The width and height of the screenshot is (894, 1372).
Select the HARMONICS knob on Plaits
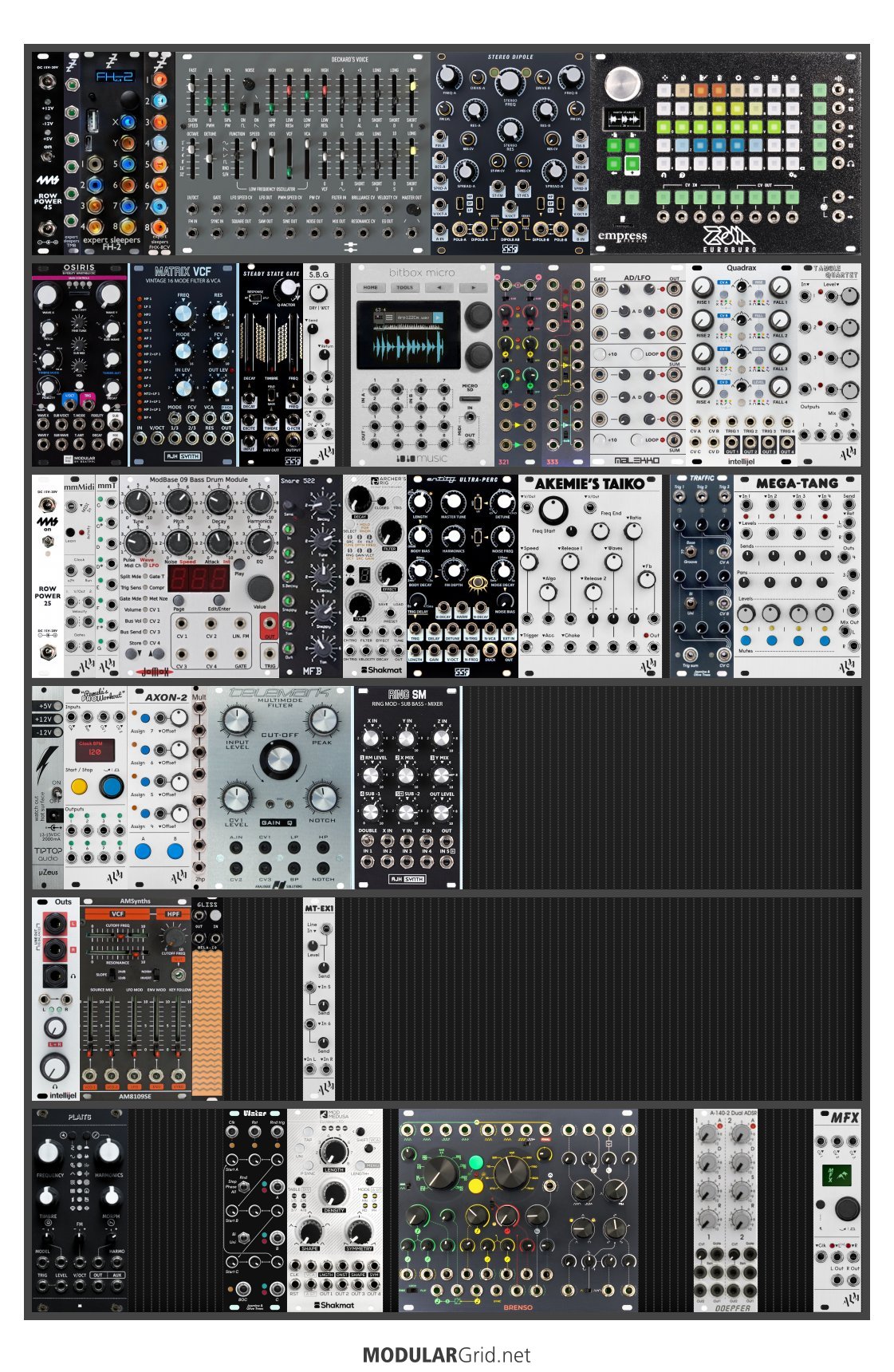click(109, 1152)
